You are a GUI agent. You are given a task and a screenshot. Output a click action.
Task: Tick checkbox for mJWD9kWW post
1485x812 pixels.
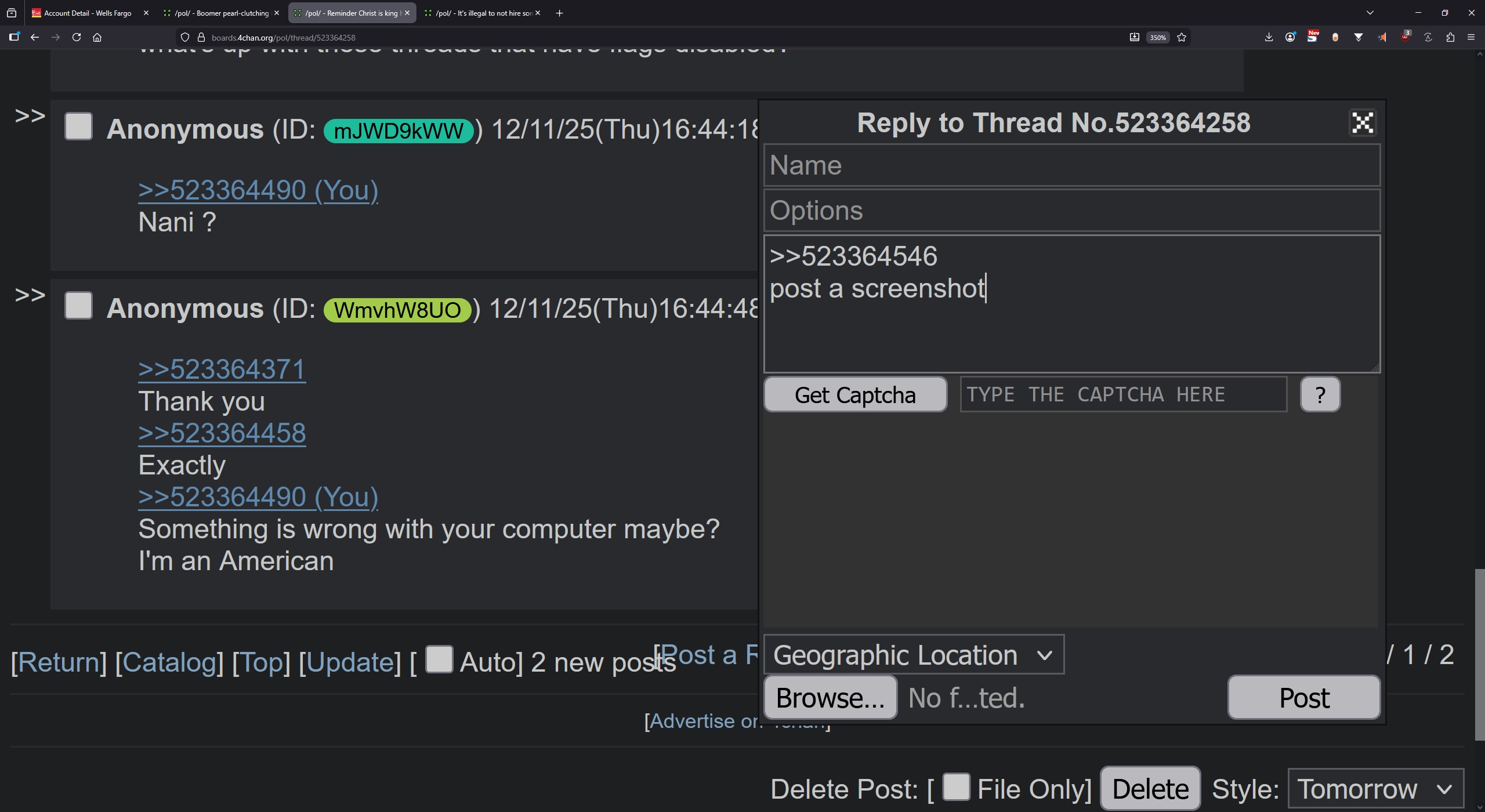78,126
